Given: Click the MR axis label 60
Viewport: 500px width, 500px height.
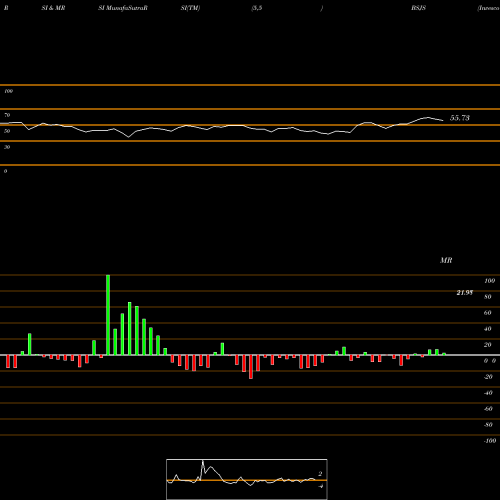Looking at the screenshot, I should tap(488, 313).
